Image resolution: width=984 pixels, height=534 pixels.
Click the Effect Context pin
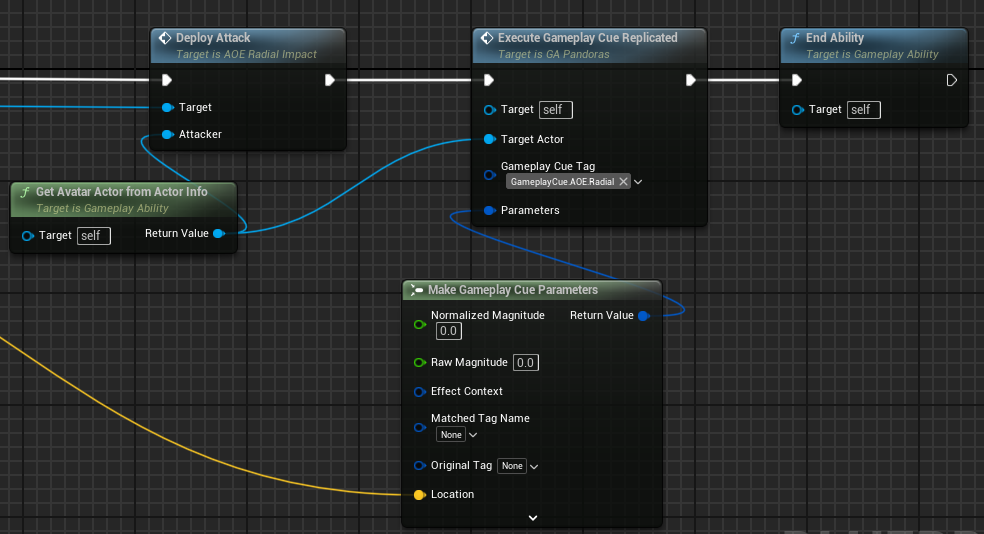(x=420, y=392)
